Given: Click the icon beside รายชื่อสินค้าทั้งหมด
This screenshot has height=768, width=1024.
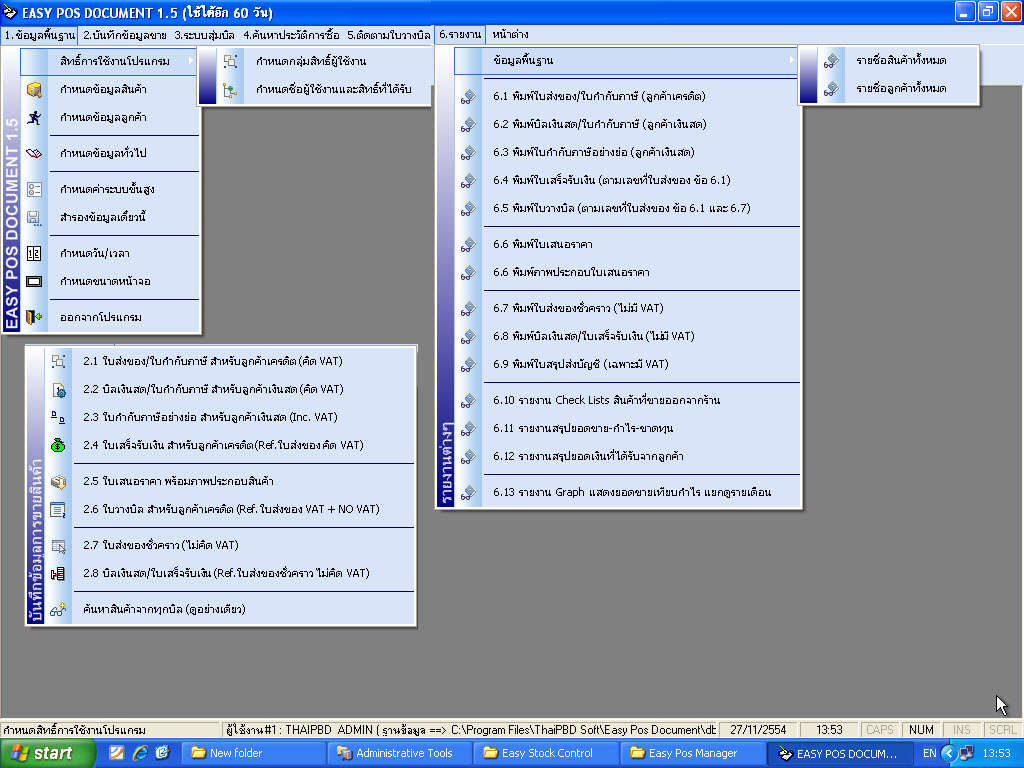Looking at the screenshot, I should click(831, 61).
